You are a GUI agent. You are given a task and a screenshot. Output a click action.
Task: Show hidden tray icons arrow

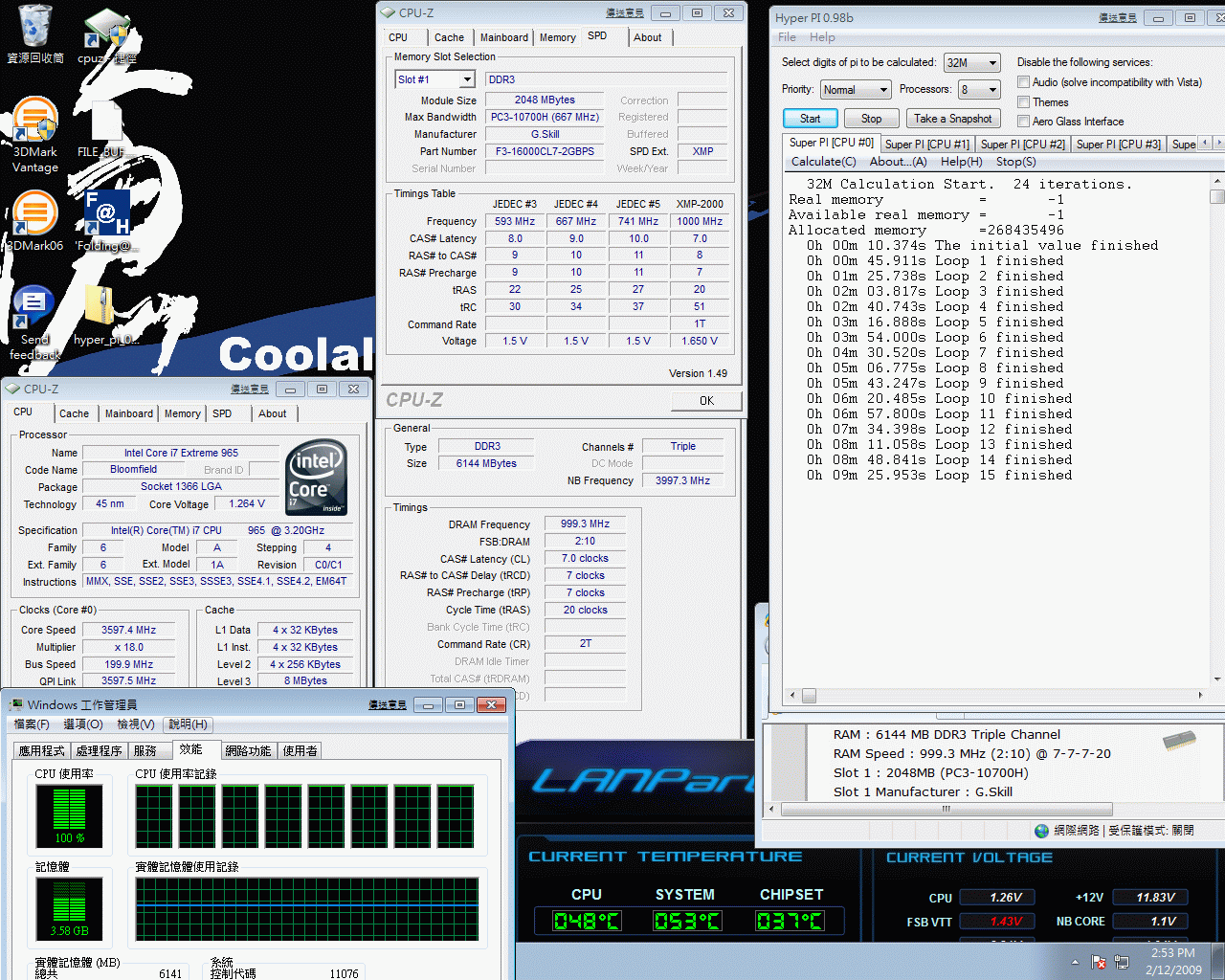pos(1075,962)
